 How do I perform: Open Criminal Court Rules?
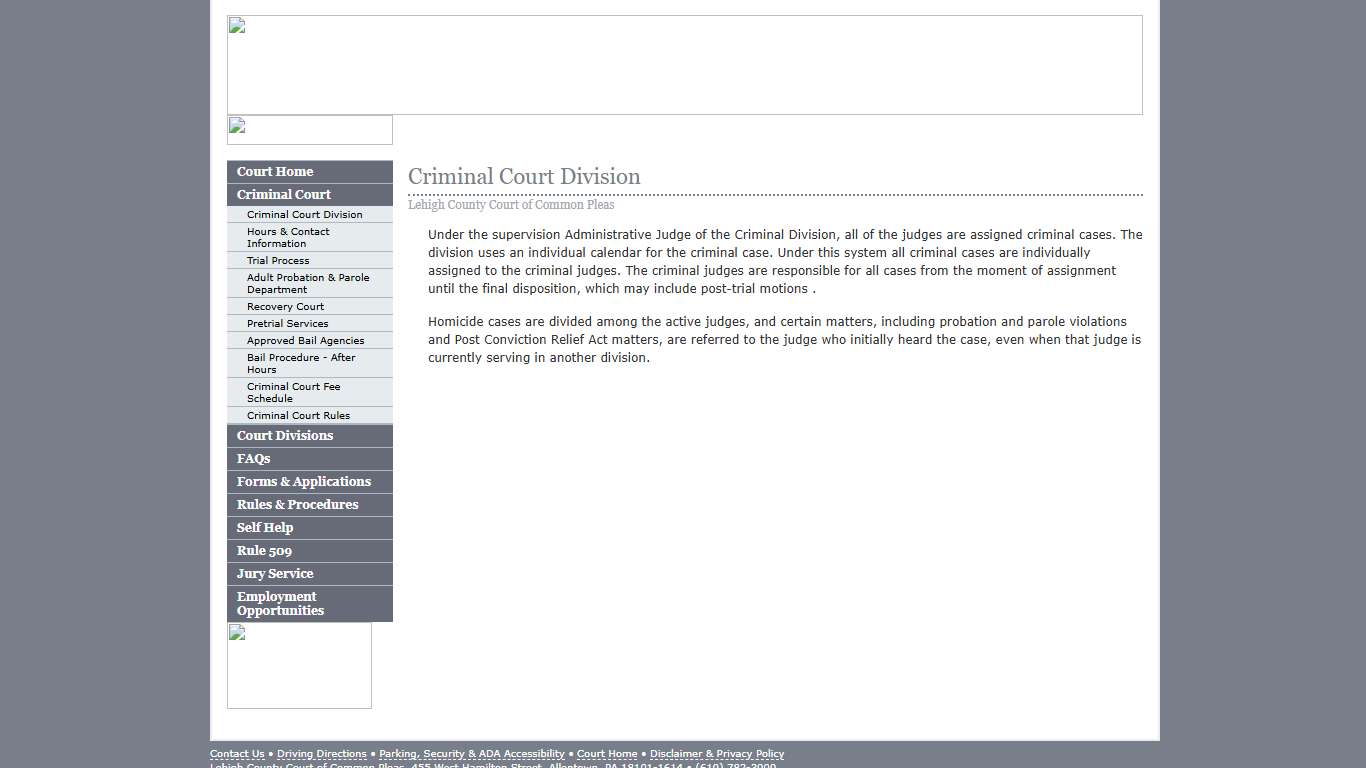pyautogui.click(x=298, y=415)
